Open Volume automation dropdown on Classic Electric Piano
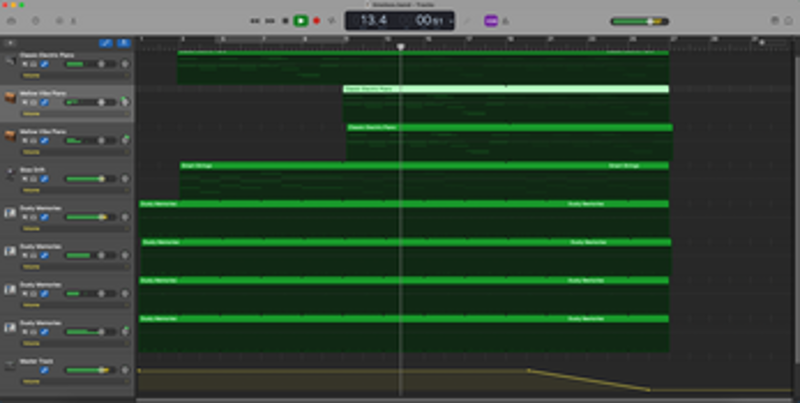800x403 pixels. (x=75, y=75)
